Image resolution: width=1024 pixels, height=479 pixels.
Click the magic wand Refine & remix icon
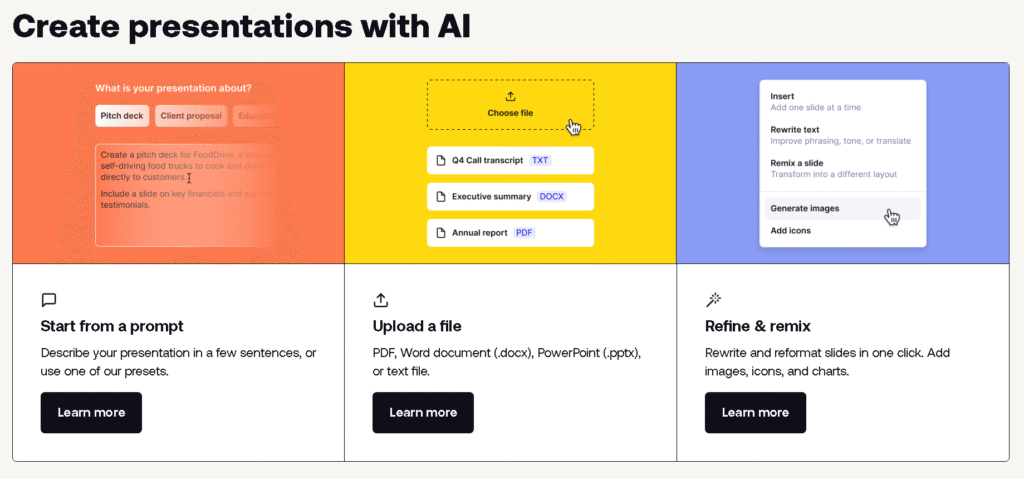tap(713, 299)
